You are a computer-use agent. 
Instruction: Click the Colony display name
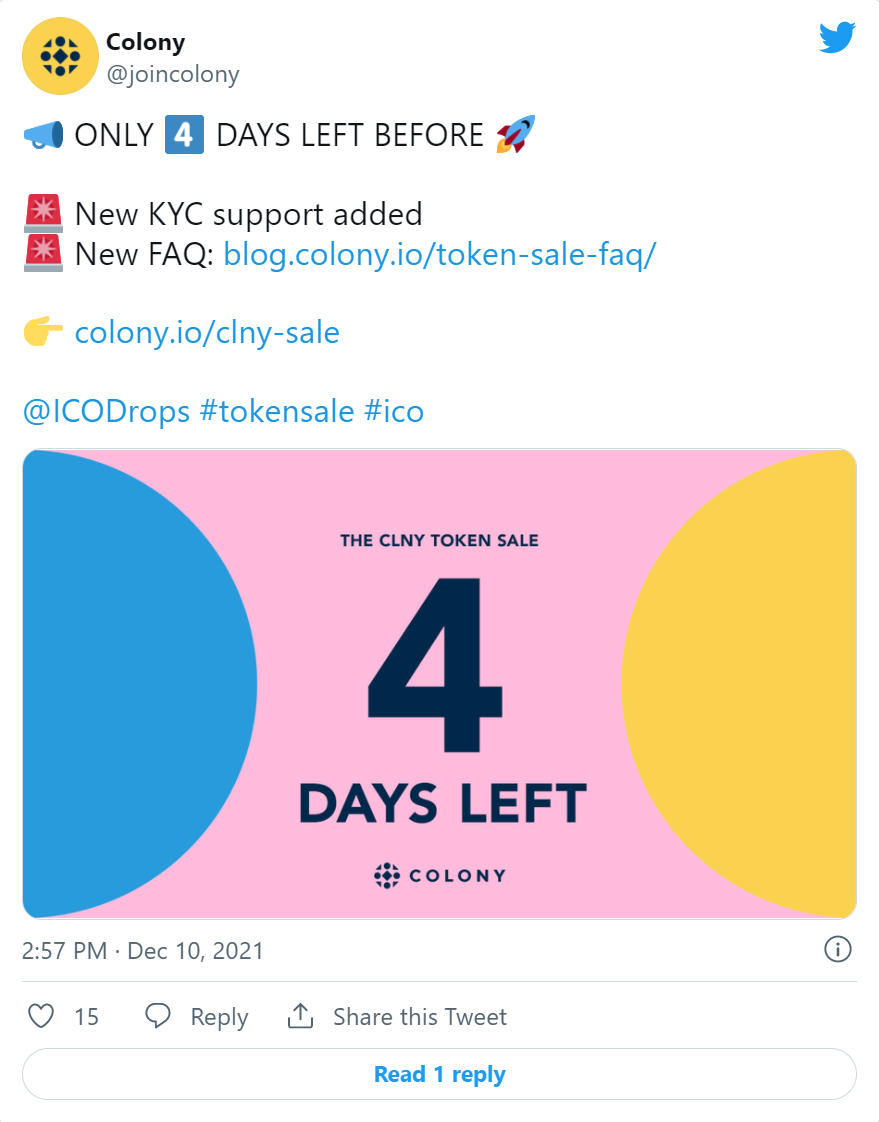point(145,42)
